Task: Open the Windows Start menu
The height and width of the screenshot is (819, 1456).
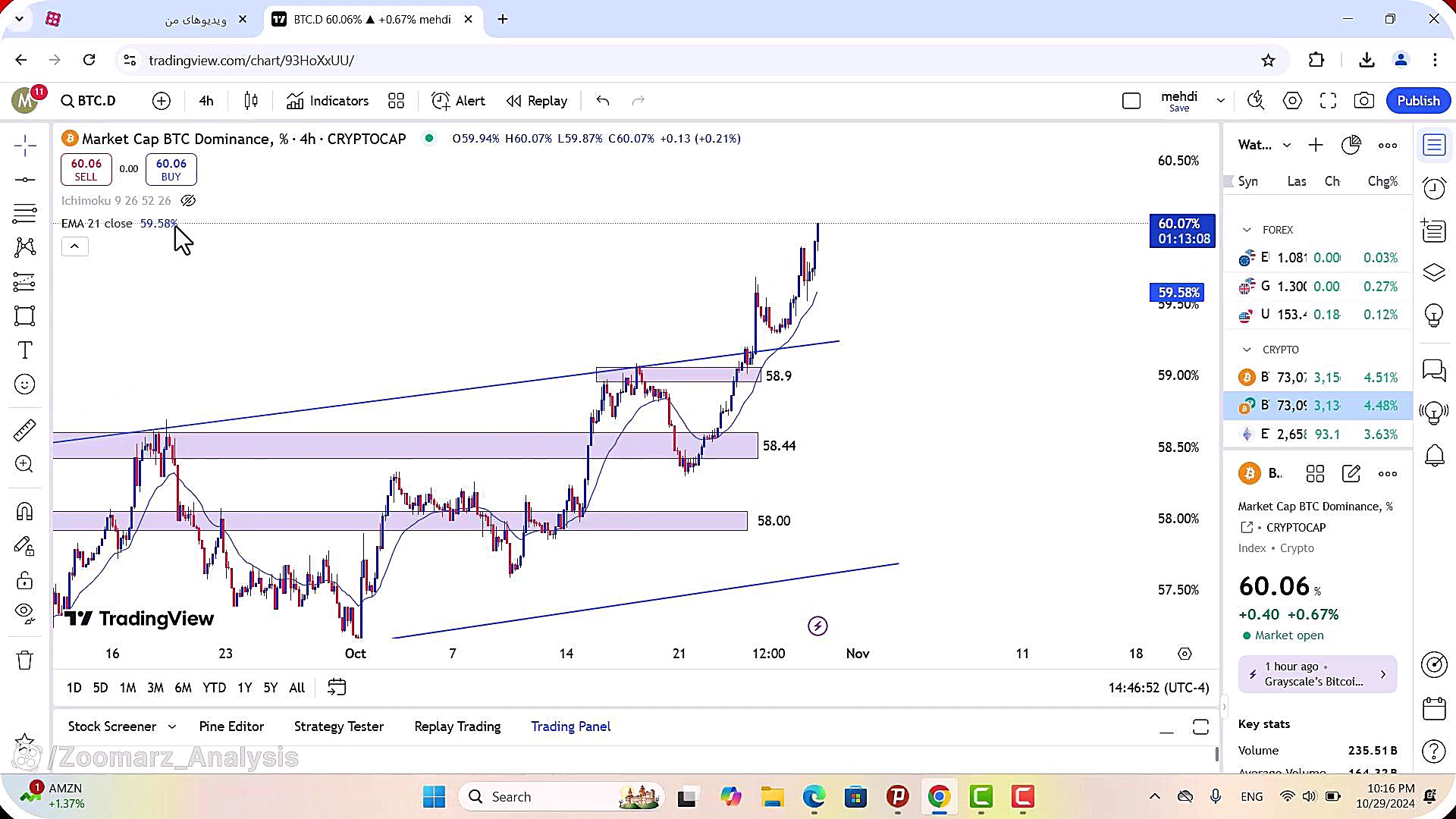Action: click(x=434, y=797)
